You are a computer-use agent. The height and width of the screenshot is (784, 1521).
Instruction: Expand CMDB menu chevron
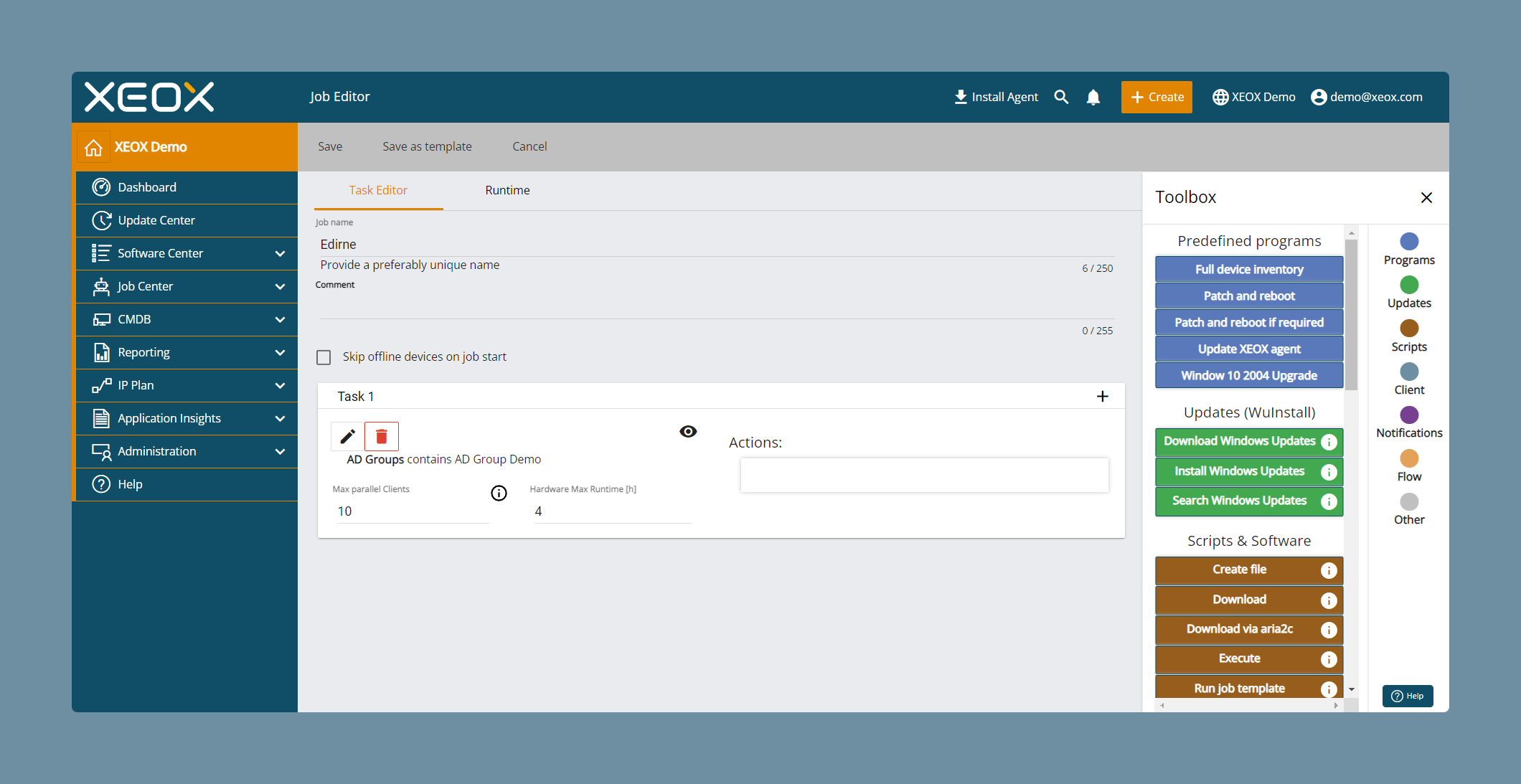point(280,319)
